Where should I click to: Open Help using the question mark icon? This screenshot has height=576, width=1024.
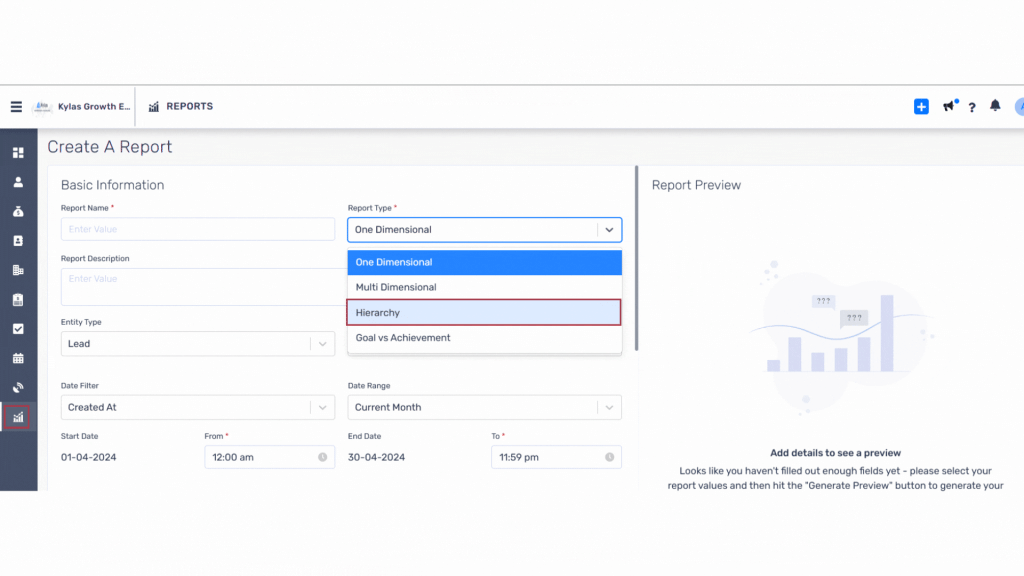[971, 106]
